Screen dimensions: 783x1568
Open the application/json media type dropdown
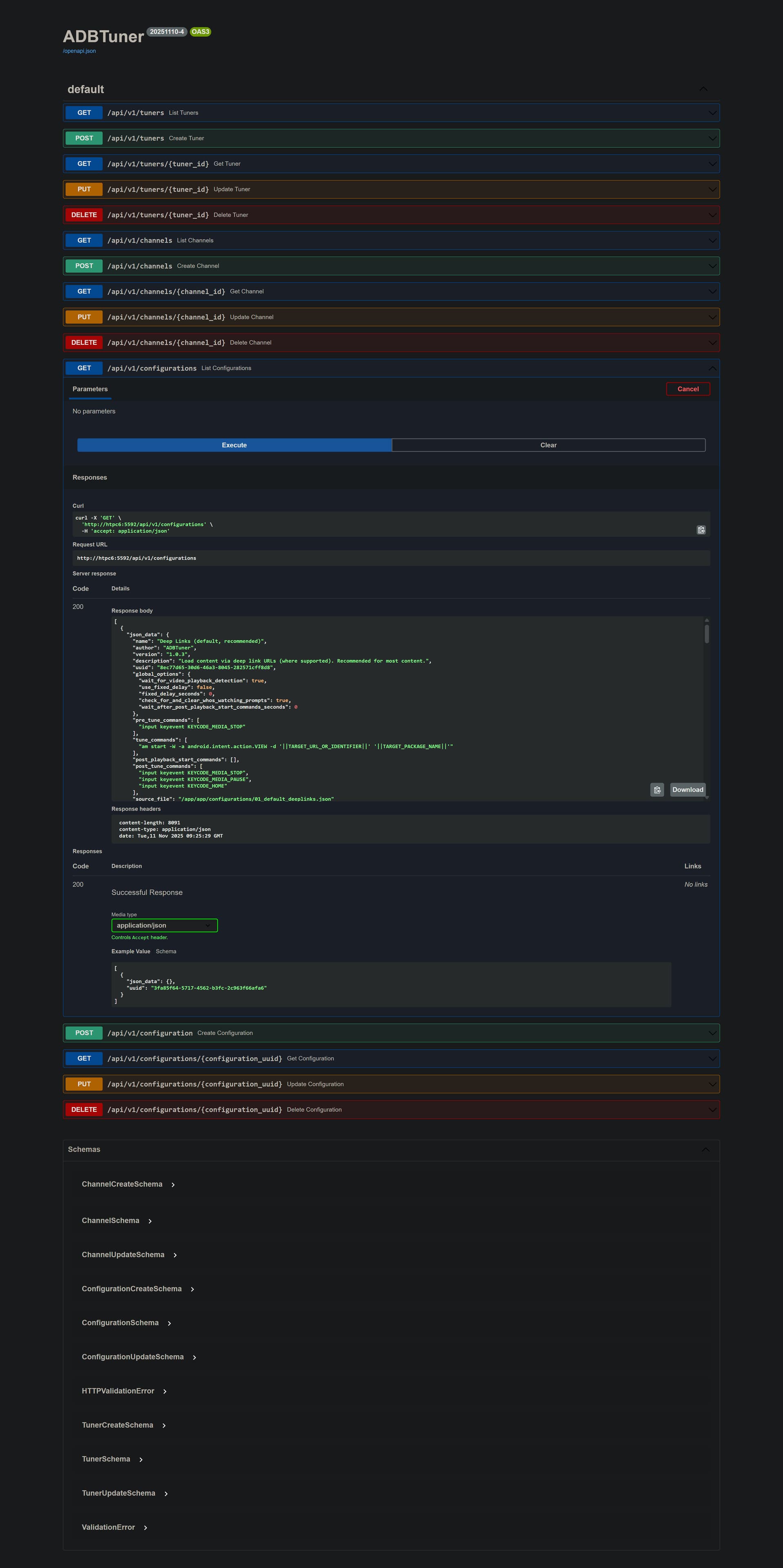pyautogui.click(x=164, y=925)
